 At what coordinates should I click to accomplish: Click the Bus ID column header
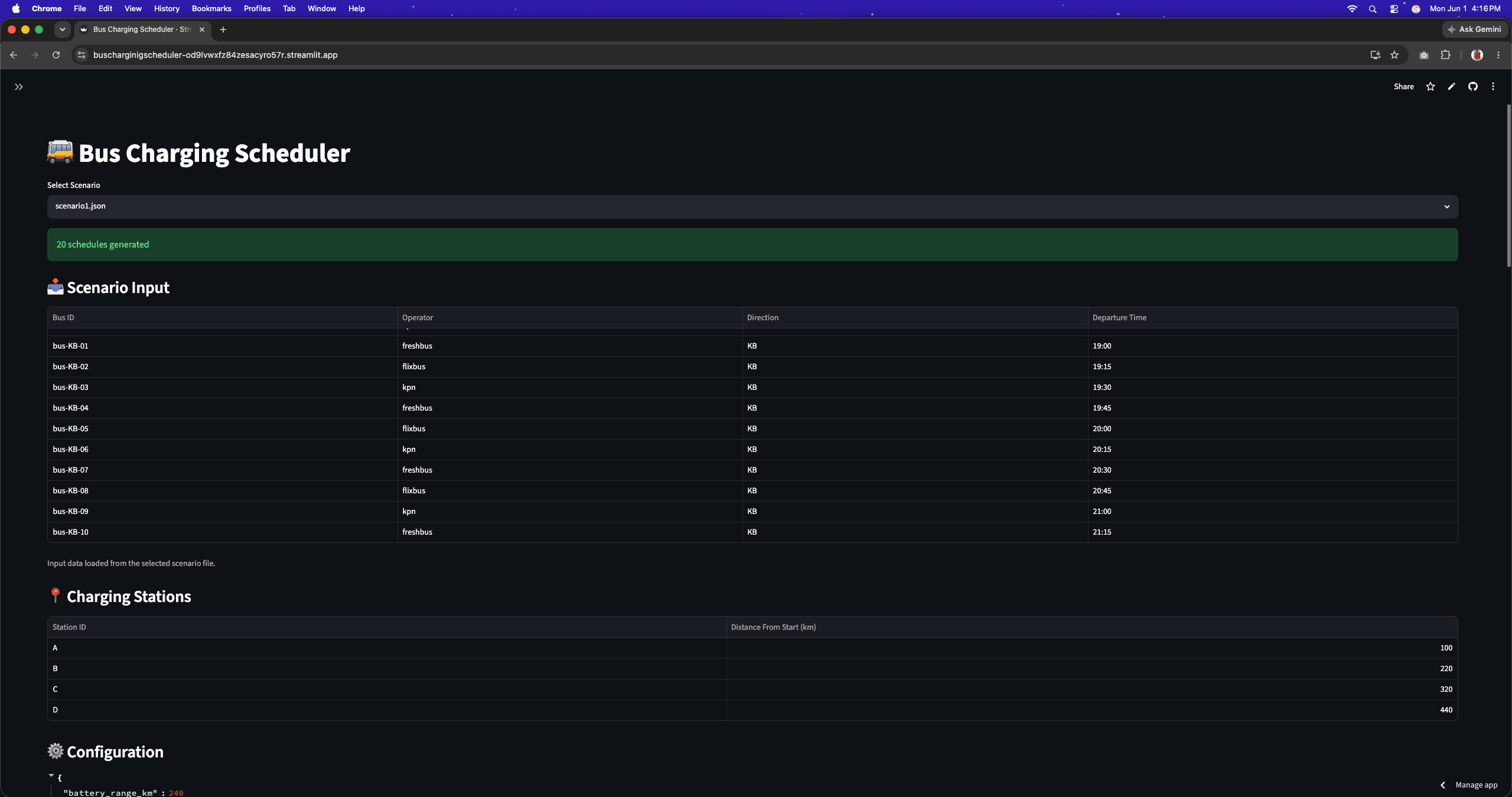click(x=222, y=317)
